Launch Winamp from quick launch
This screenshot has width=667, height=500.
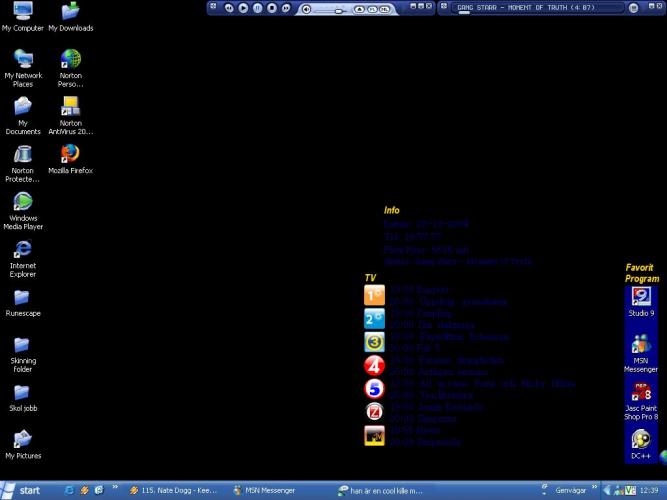point(84,490)
